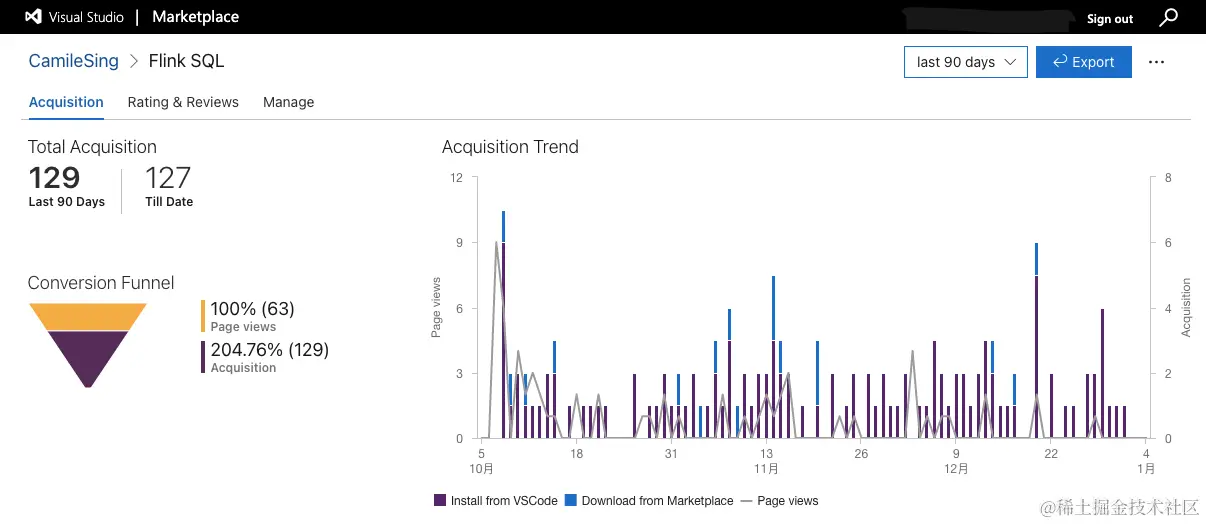Open the last 90 days dropdown
Image resolution: width=1206 pixels, height=524 pixels.
click(x=966, y=62)
